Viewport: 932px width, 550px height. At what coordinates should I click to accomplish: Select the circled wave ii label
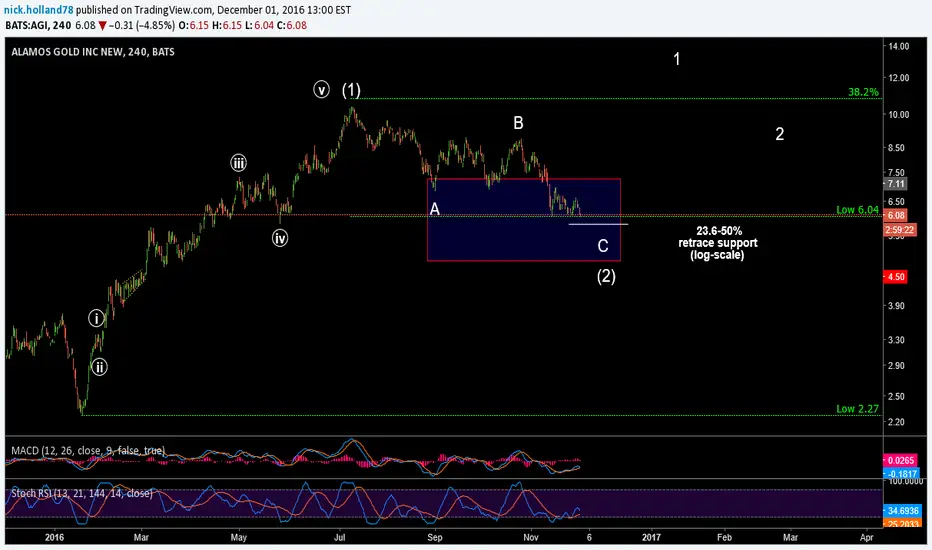coord(99,367)
